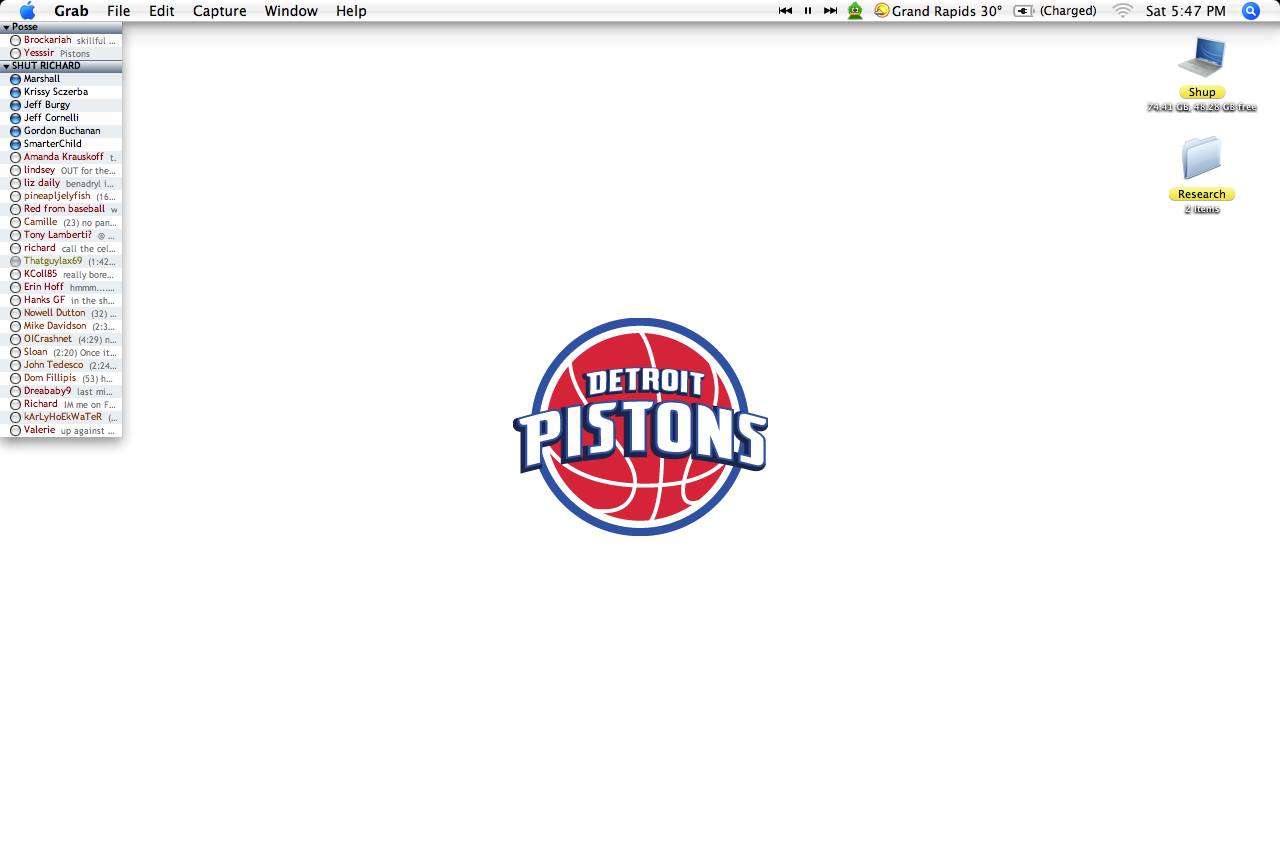The image size is (1280, 854).
Task: Click the blue status icon beside Krissy Sczerba
Action: click(15, 92)
